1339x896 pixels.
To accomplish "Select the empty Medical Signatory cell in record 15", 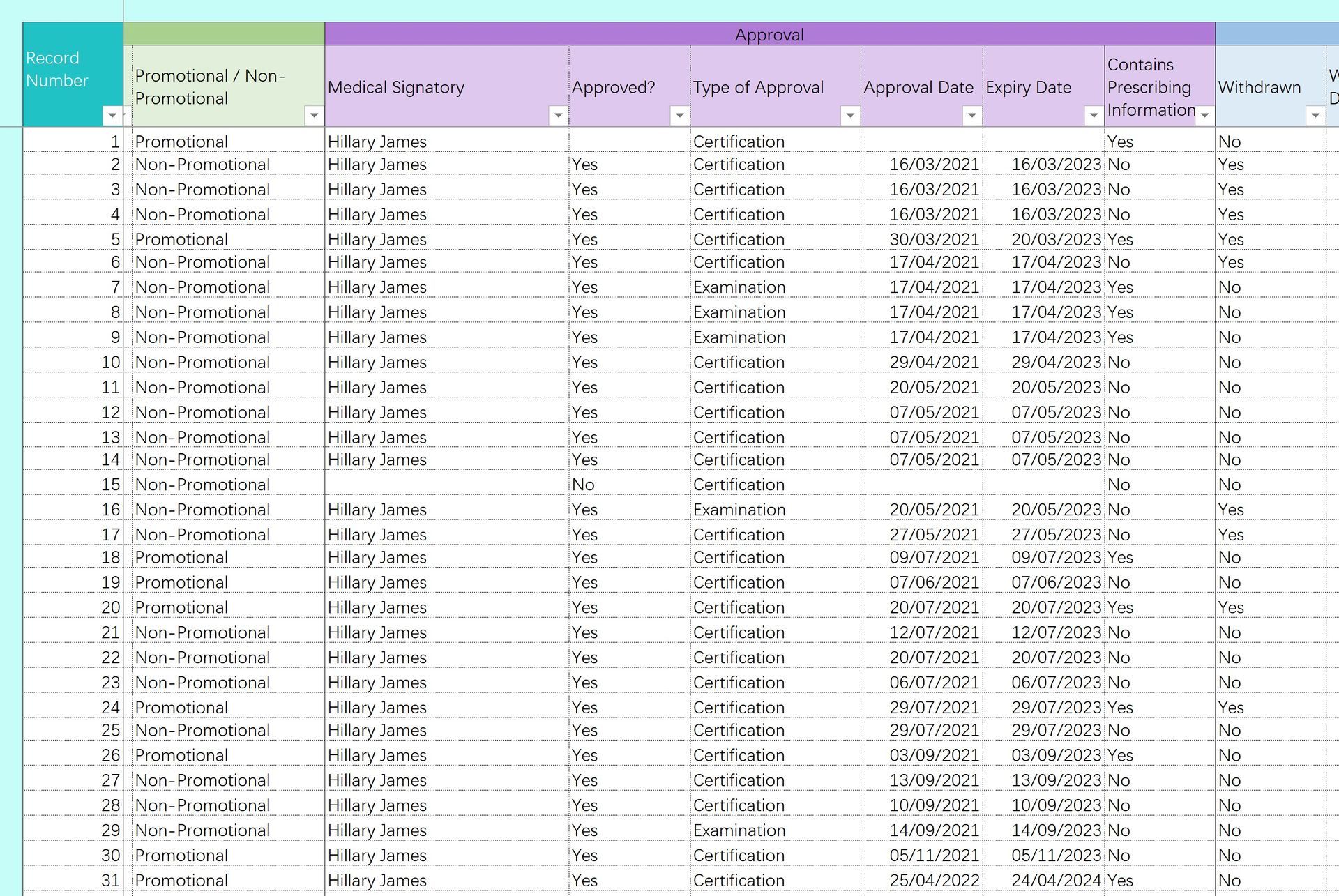I will pos(447,484).
